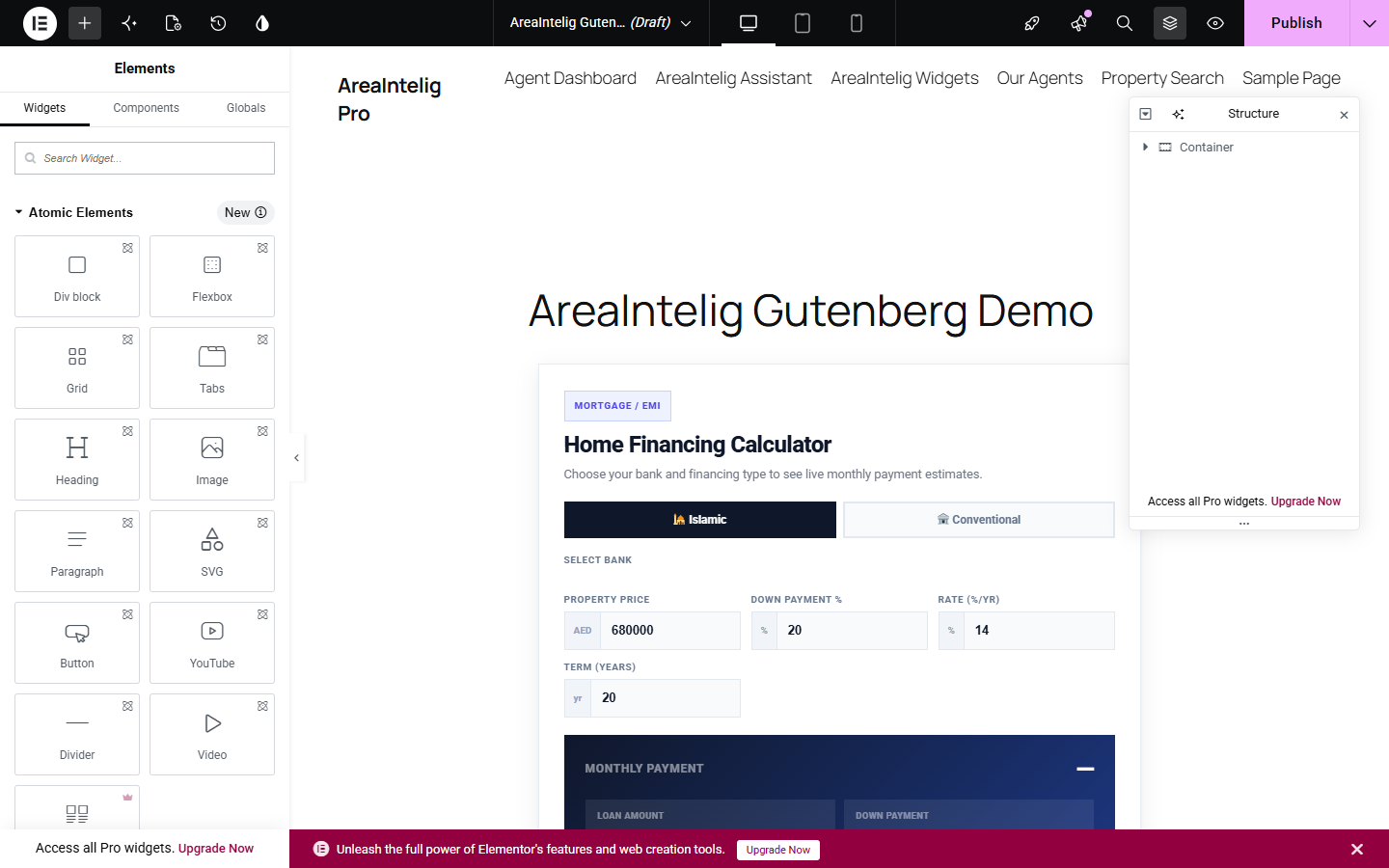
Task: Select the Image widget
Action: tap(212, 459)
